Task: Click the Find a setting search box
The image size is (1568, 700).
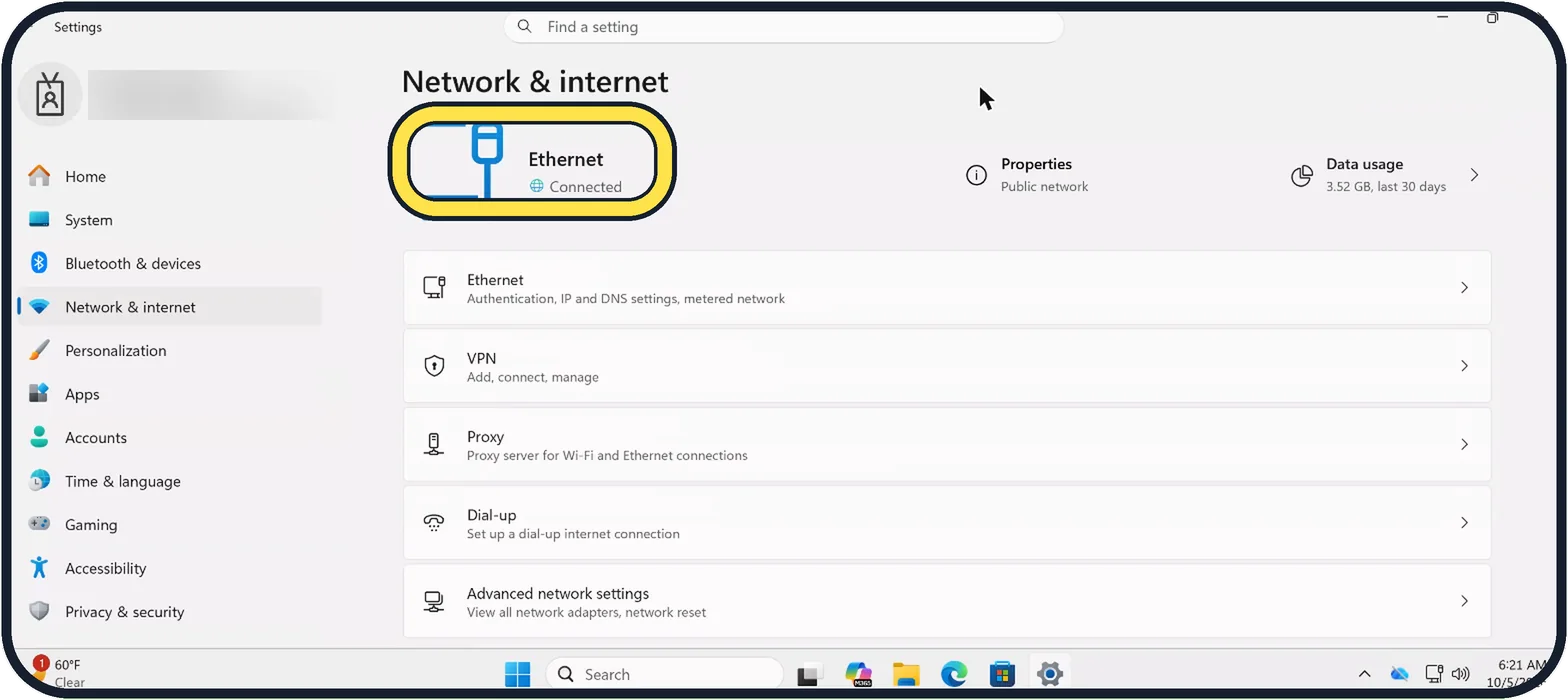Action: tap(783, 27)
